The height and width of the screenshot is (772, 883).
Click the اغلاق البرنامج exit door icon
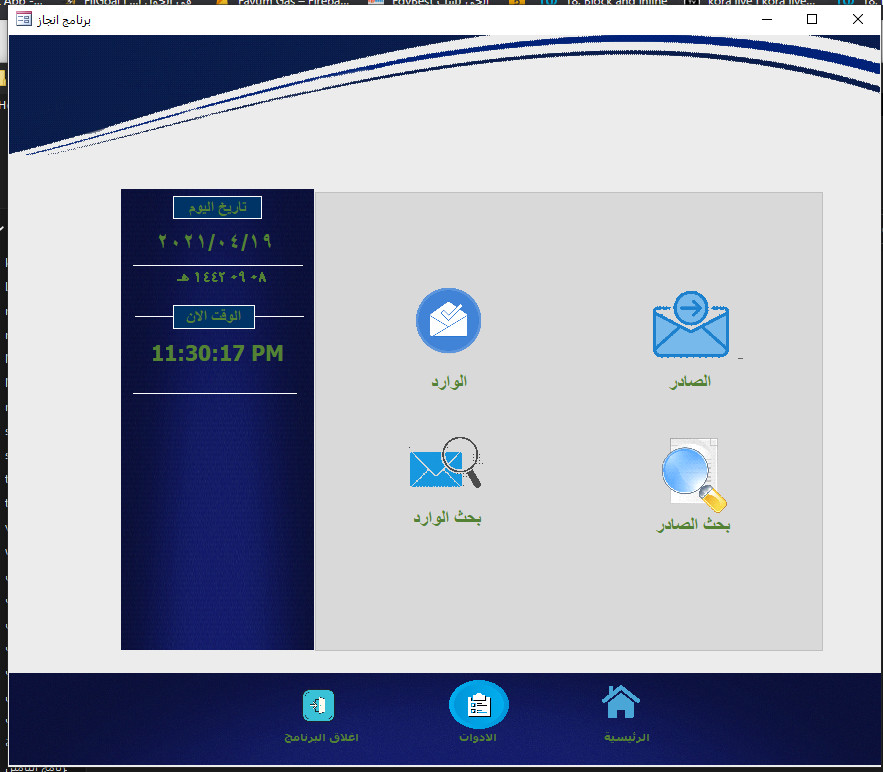(319, 705)
